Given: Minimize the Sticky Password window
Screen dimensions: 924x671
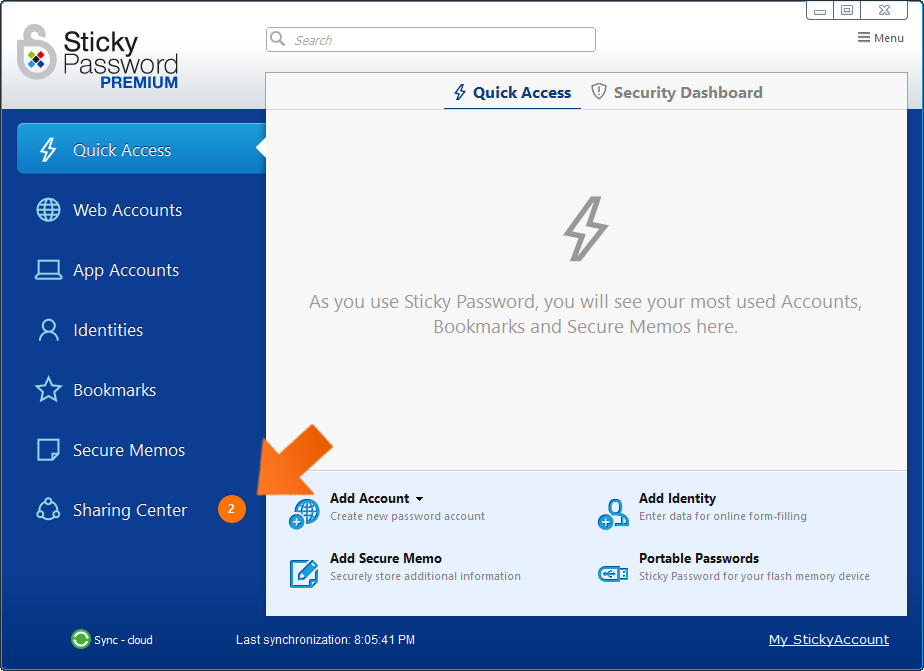Looking at the screenshot, I should click(x=820, y=10).
